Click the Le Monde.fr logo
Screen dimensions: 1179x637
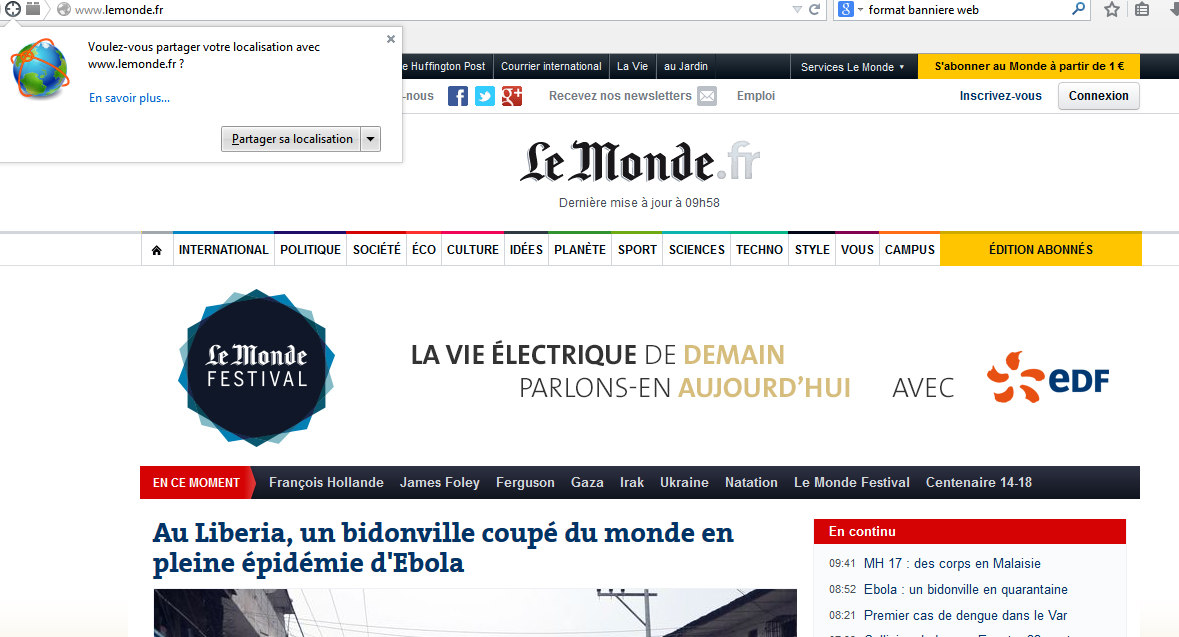pos(640,162)
